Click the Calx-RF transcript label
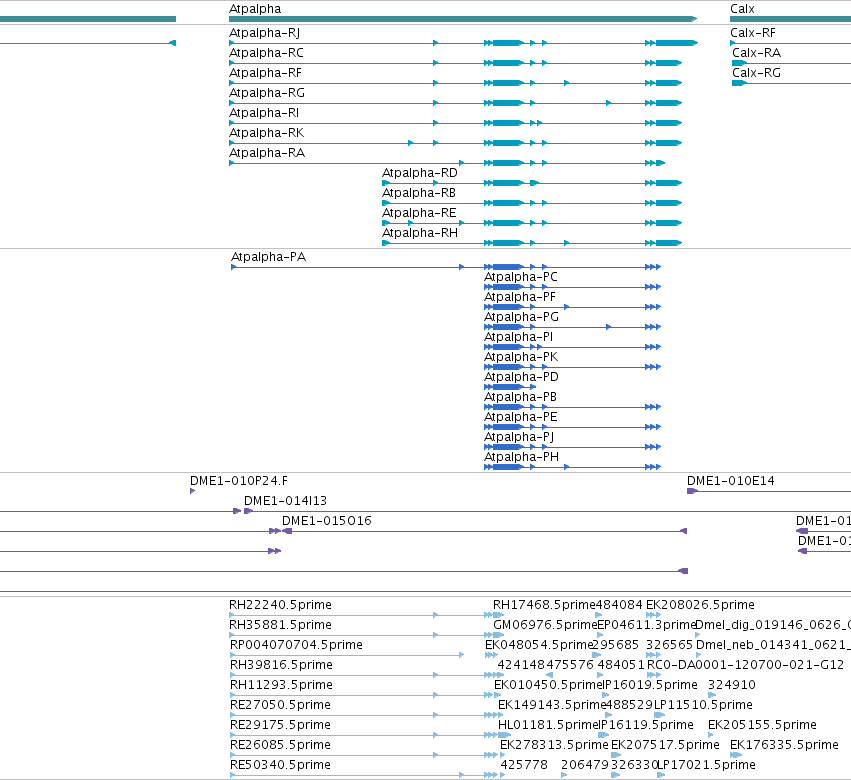Image resolution: width=851 pixels, height=780 pixels. [753, 33]
